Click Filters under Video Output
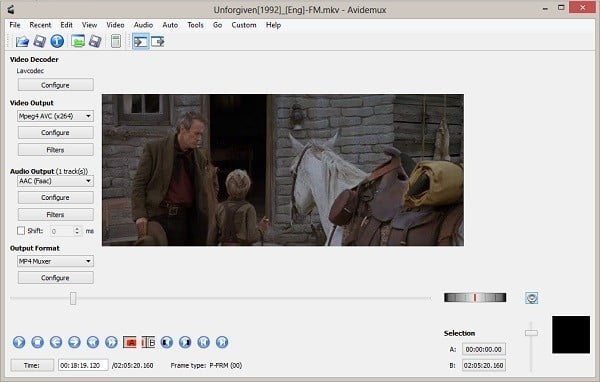600x382 pixels. pos(55,150)
